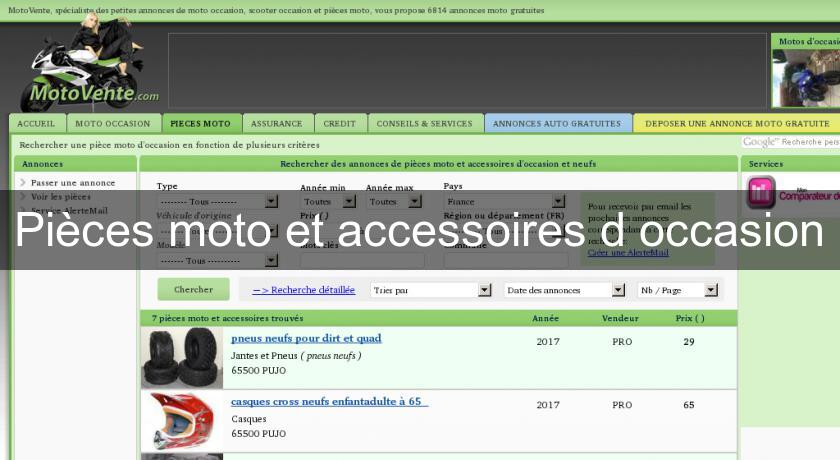Image resolution: width=840 pixels, height=460 pixels.
Task: Click the MotoVente.com logo
Action: (x=88, y=64)
